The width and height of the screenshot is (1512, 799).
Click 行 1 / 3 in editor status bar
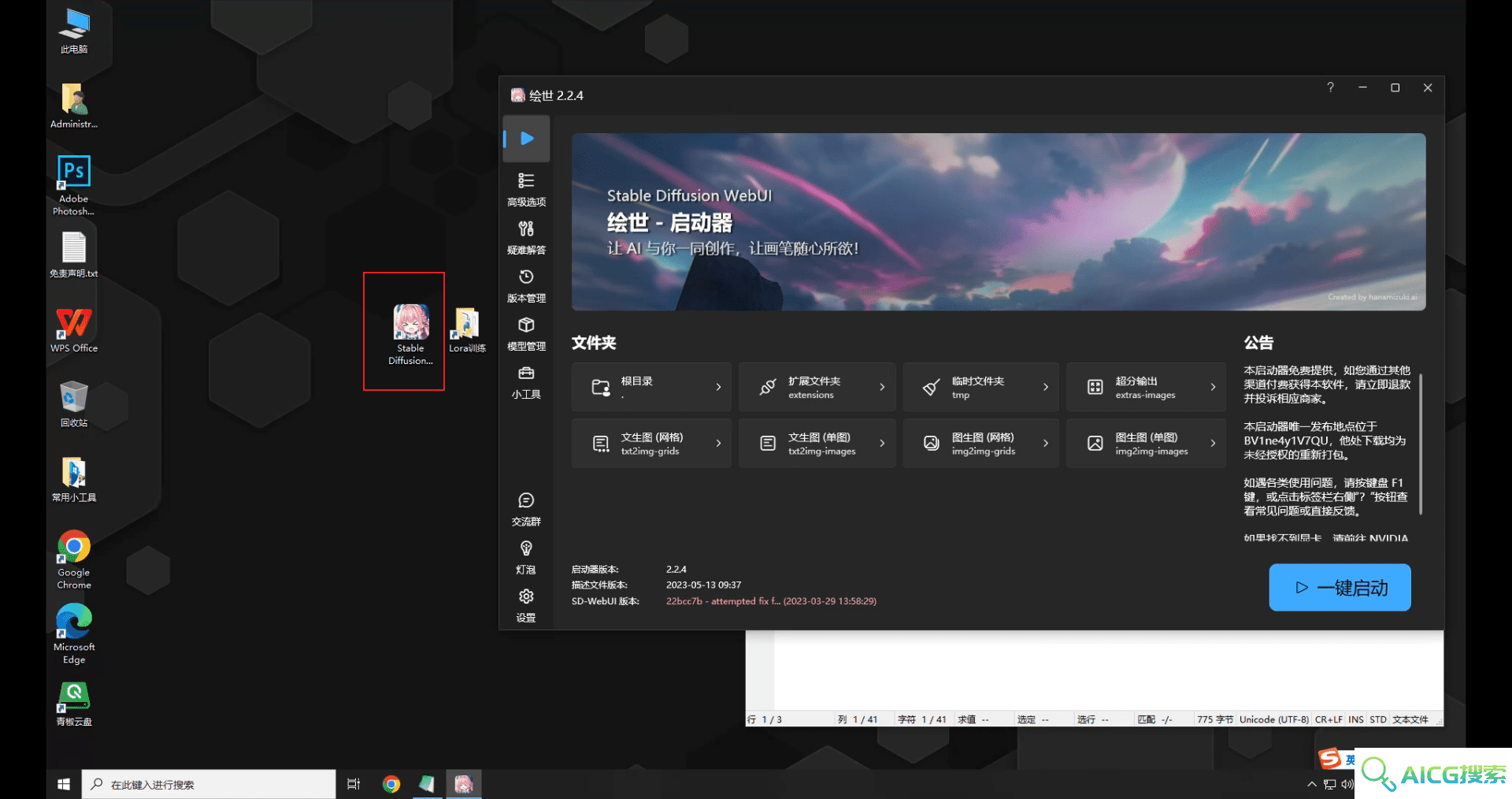tap(764, 719)
